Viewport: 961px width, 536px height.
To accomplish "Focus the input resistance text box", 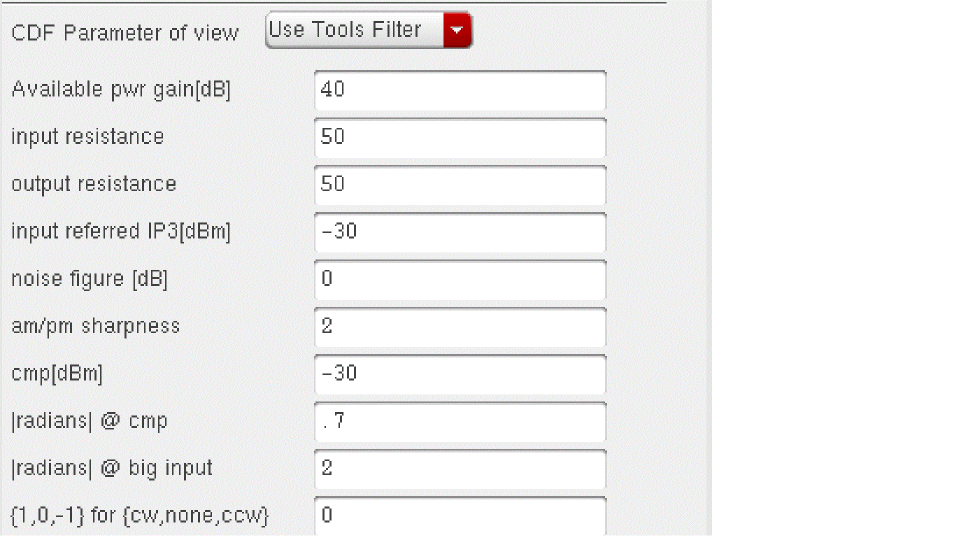I will [x=459, y=137].
